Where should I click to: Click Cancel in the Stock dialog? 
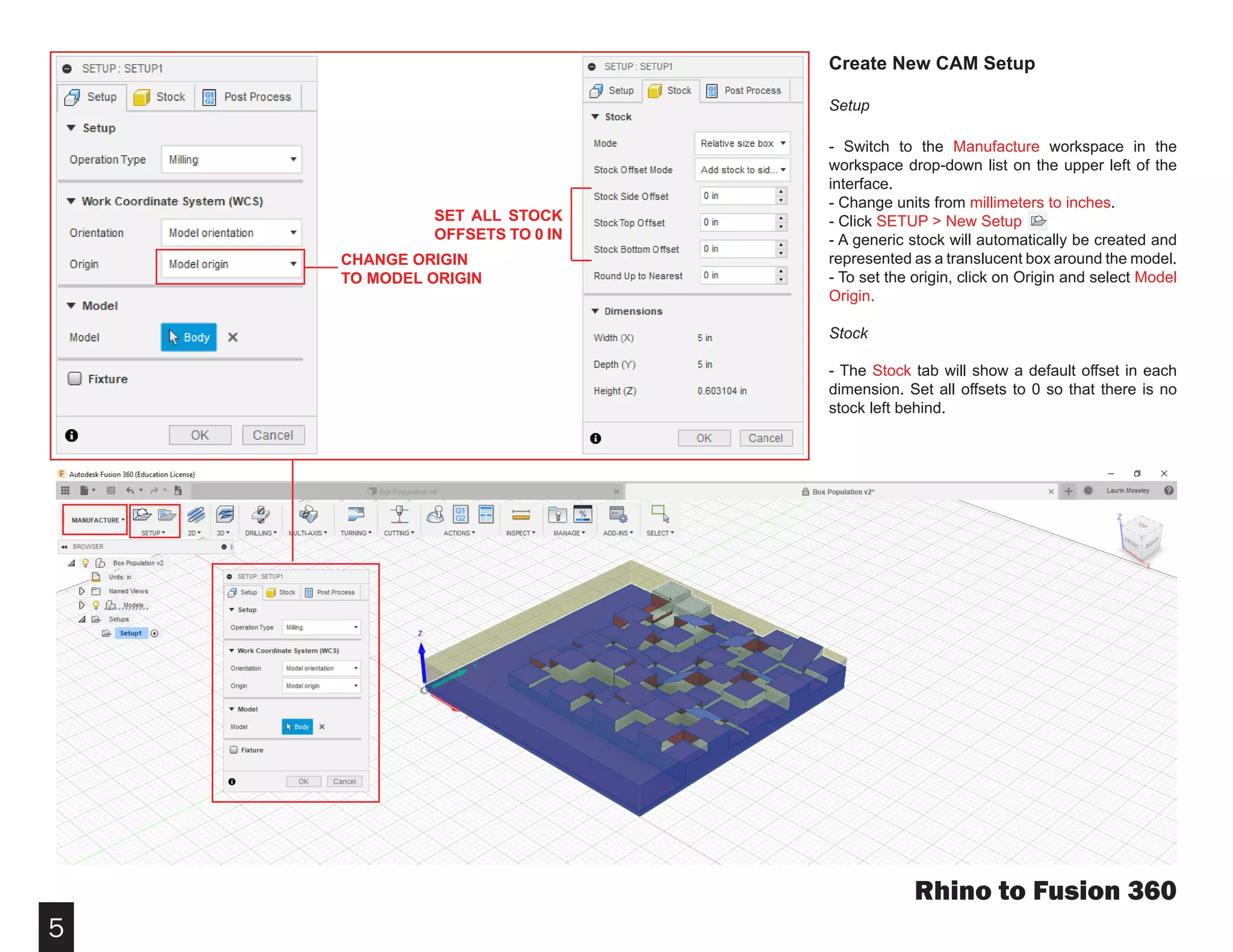point(766,438)
